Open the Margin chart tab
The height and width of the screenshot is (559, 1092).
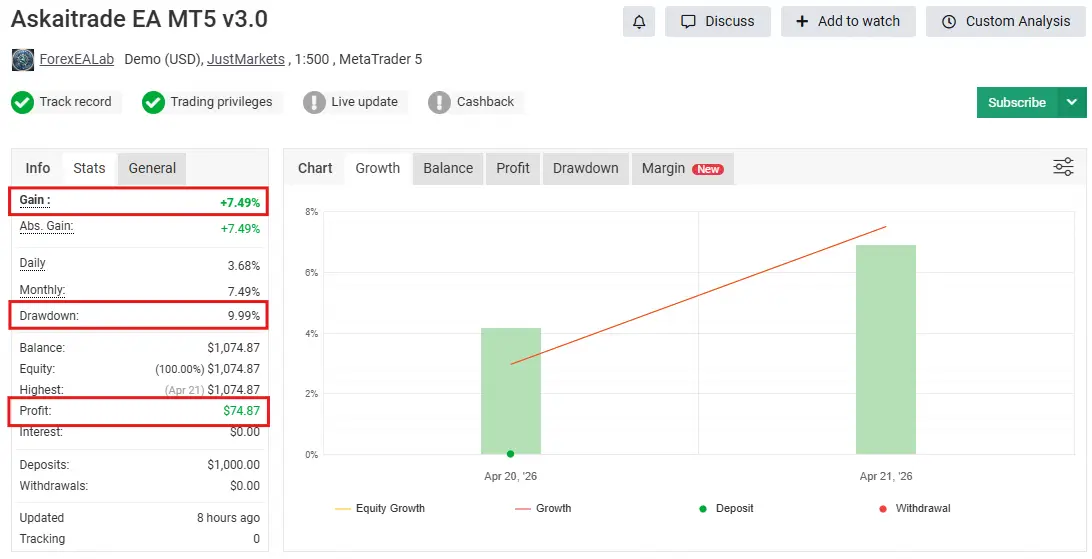click(x=682, y=168)
